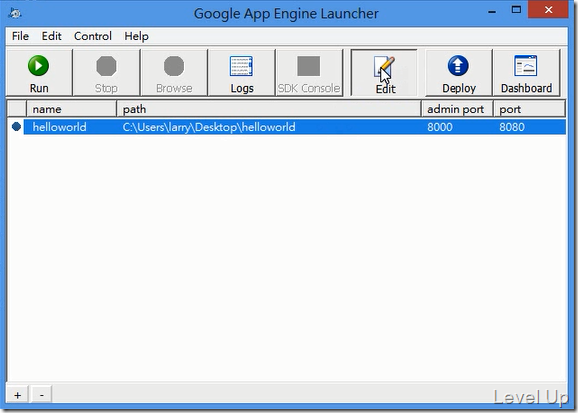Maximize the Launcher window
Image resolution: width=578 pixels, height=413 pixels.
[x=516, y=10]
